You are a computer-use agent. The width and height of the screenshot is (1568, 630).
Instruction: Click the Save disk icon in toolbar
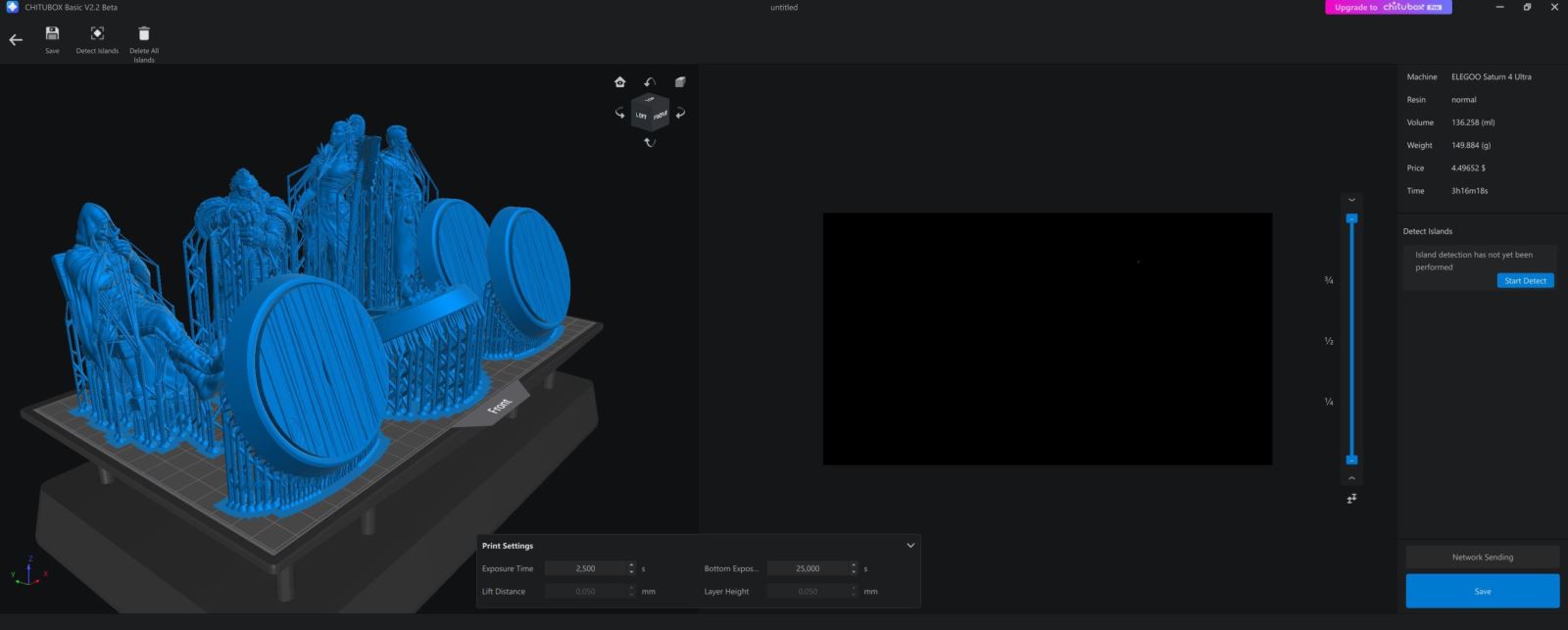(52, 33)
